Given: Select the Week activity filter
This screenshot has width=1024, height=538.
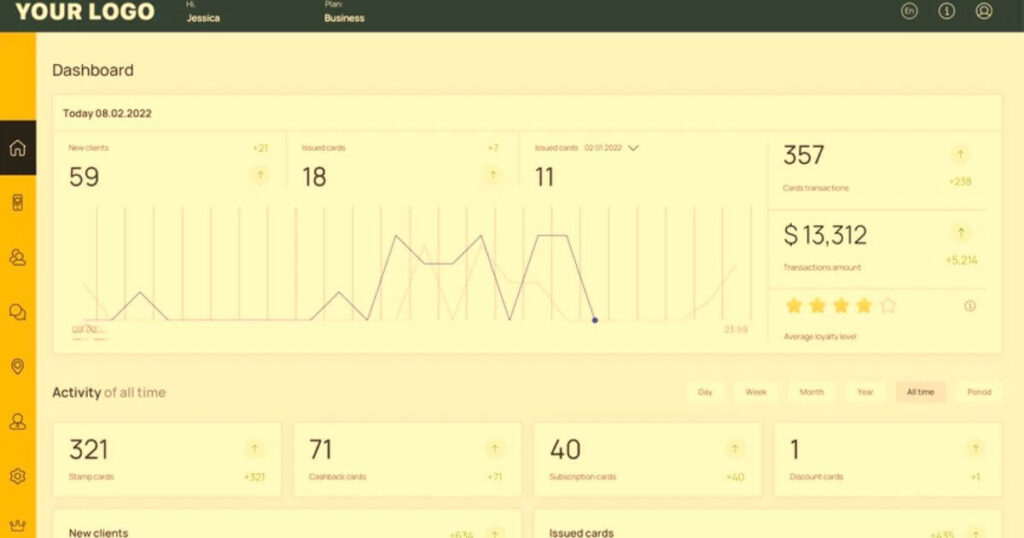Looking at the screenshot, I should coord(756,392).
